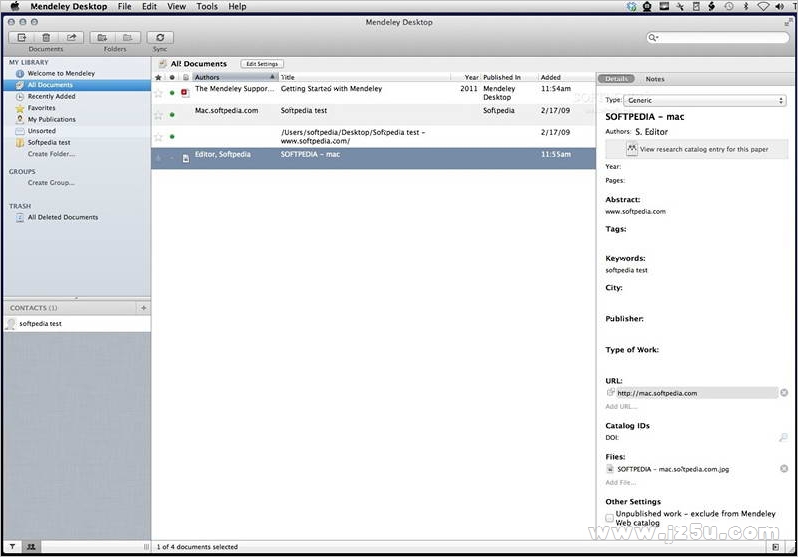Sort by the Added column header
798x557 pixels.
point(566,77)
